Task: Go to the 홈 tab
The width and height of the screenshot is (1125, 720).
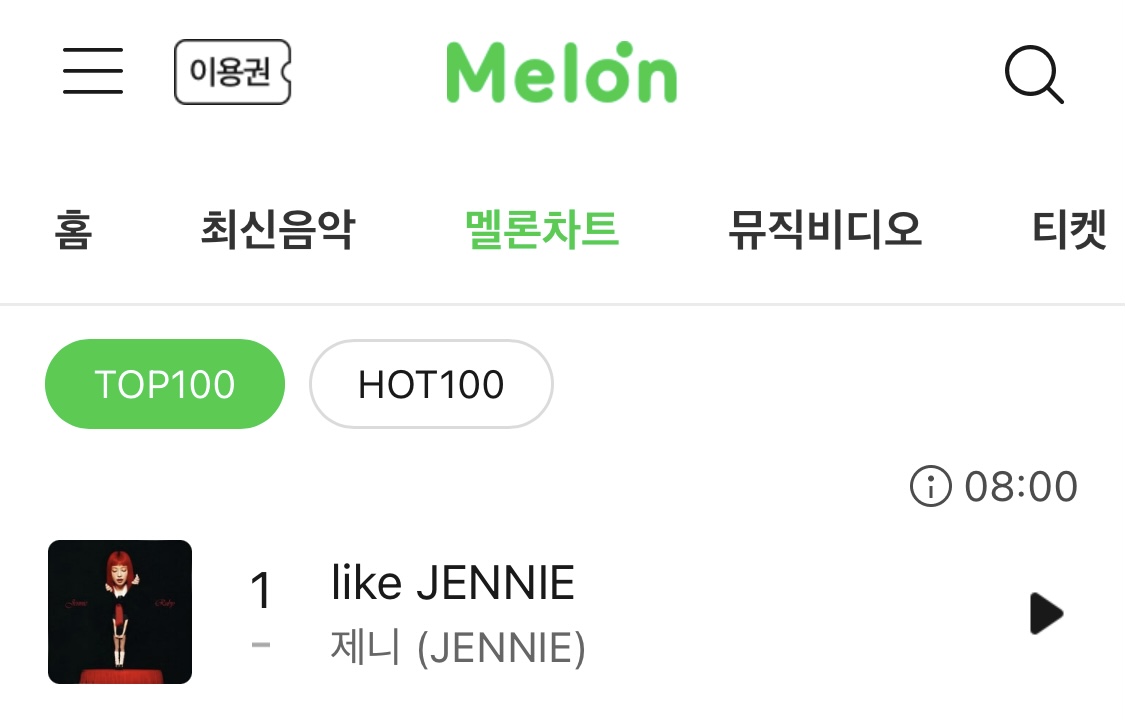Action: 73,229
